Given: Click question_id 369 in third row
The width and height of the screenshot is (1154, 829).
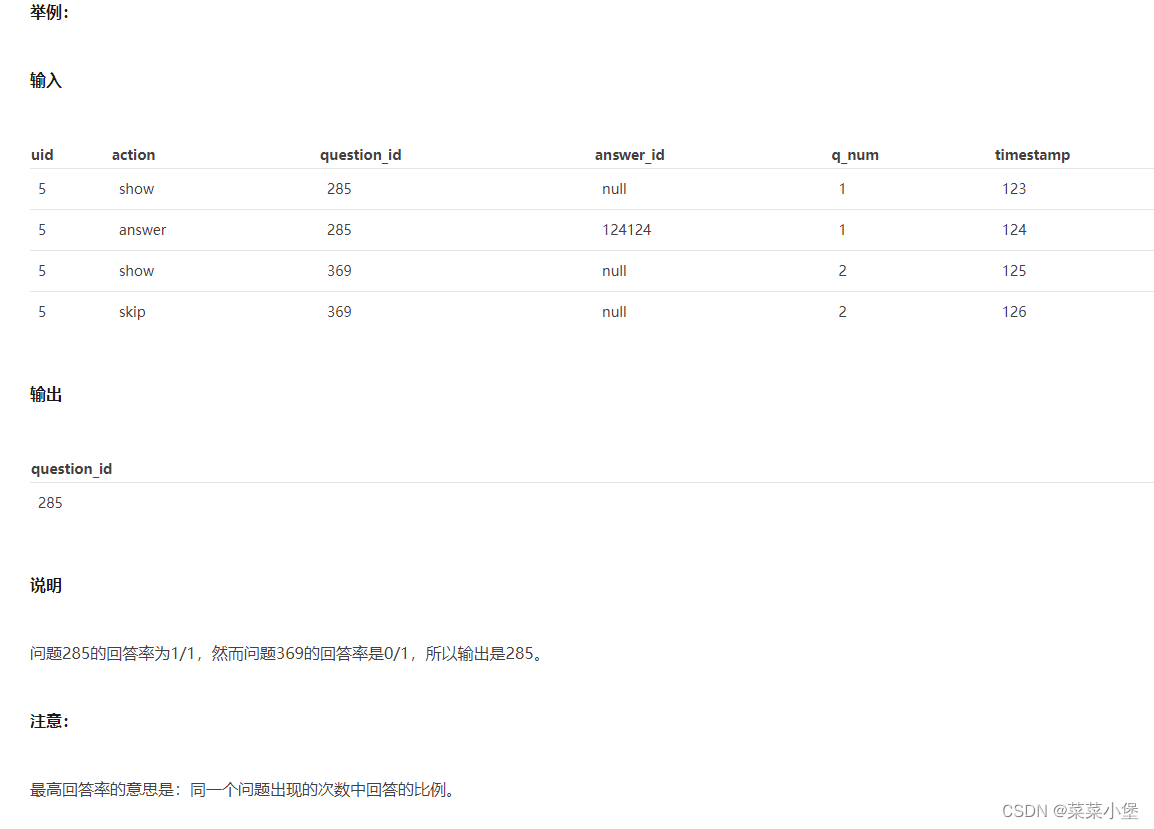Looking at the screenshot, I should click(x=339, y=270).
